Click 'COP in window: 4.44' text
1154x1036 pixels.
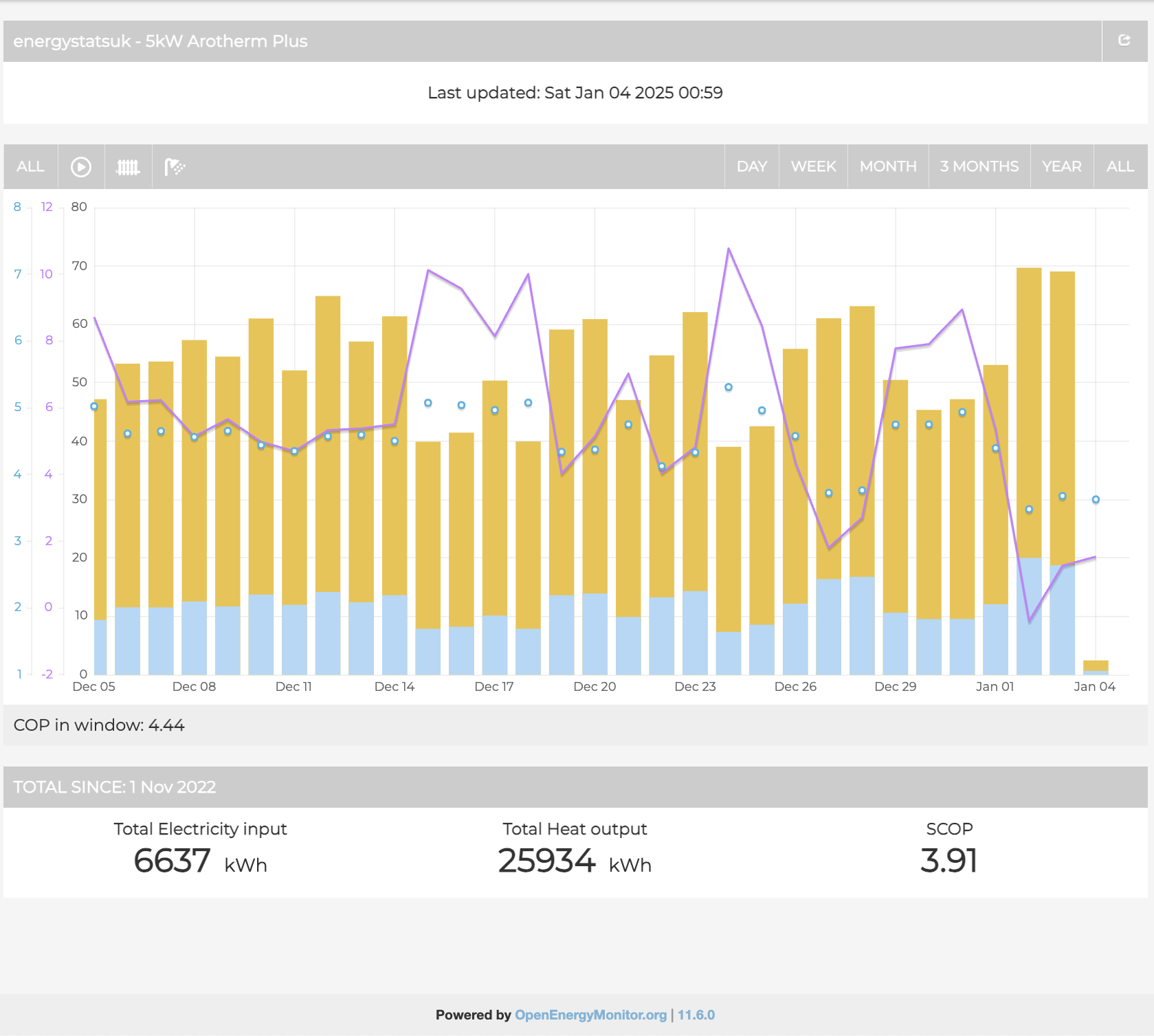click(99, 725)
